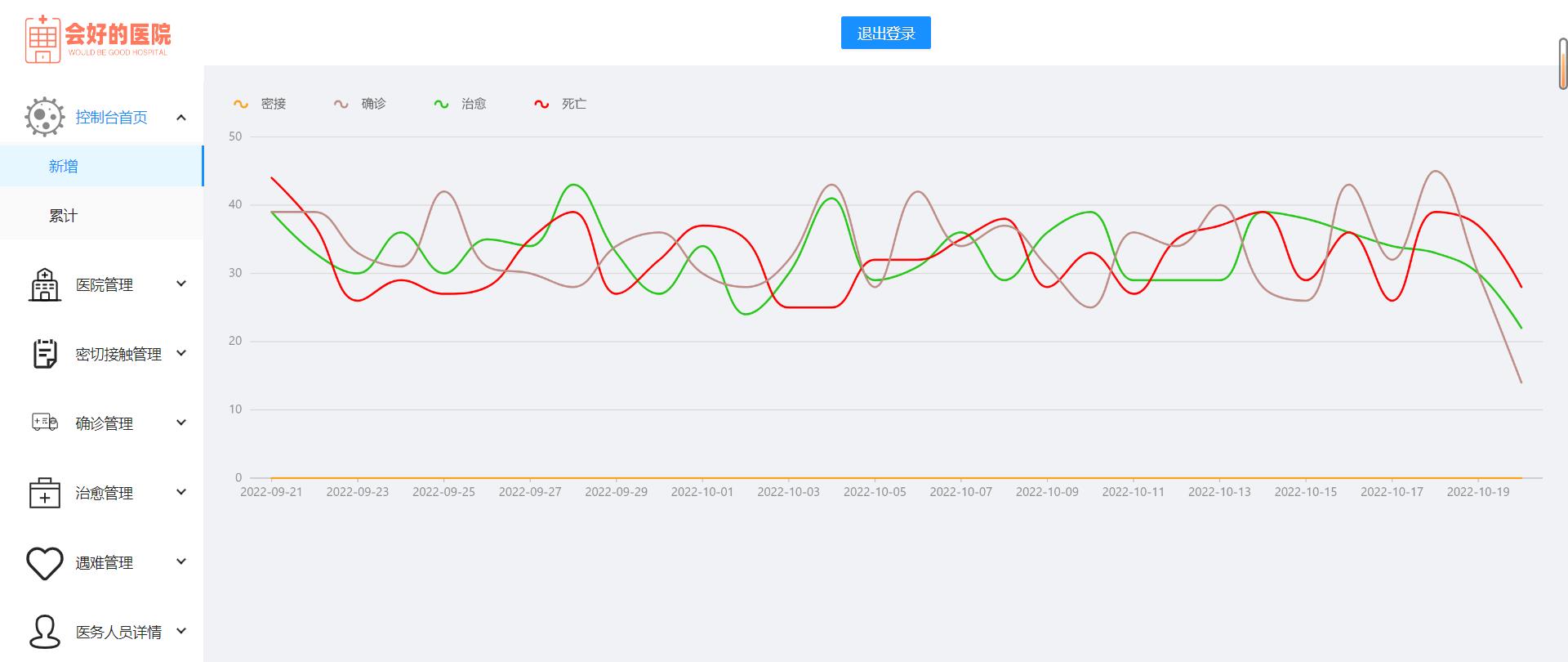The width and height of the screenshot is (1568, 662).
Task: Click the ambulance icon for 确诊管理
Action: pyautogui.click(x=44, y=423)
